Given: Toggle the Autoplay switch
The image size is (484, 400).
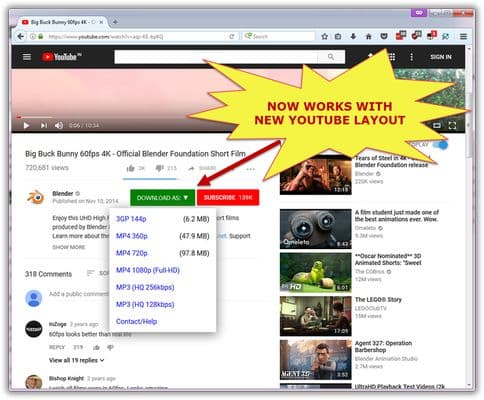Looking at the screenshot, I should pyautogui.click(x=440, y=145).
